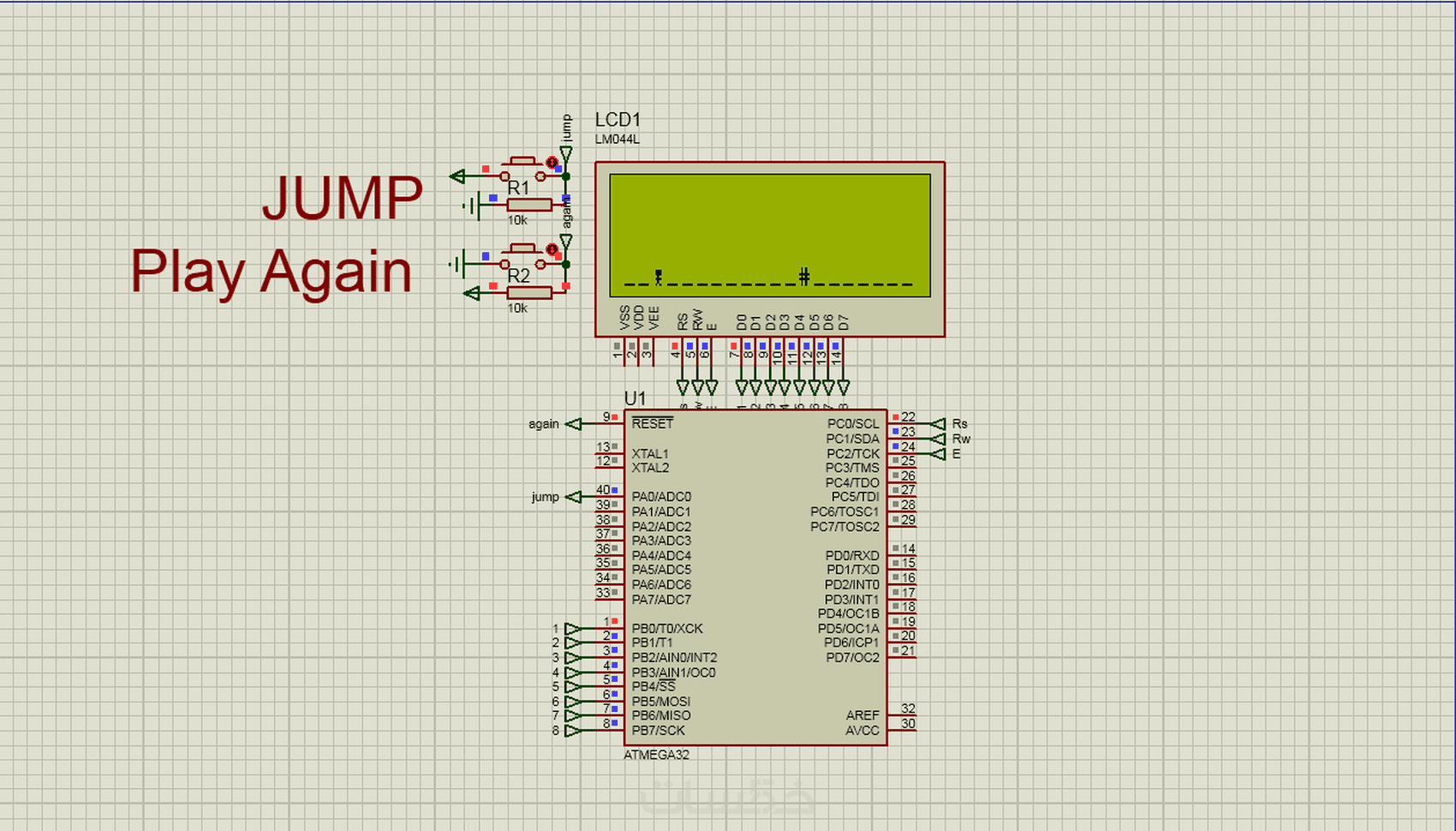1456x831 pixels.
Task: Click pin number 40 beside PA0/ADC0
Action: click(x=603, y=490)
